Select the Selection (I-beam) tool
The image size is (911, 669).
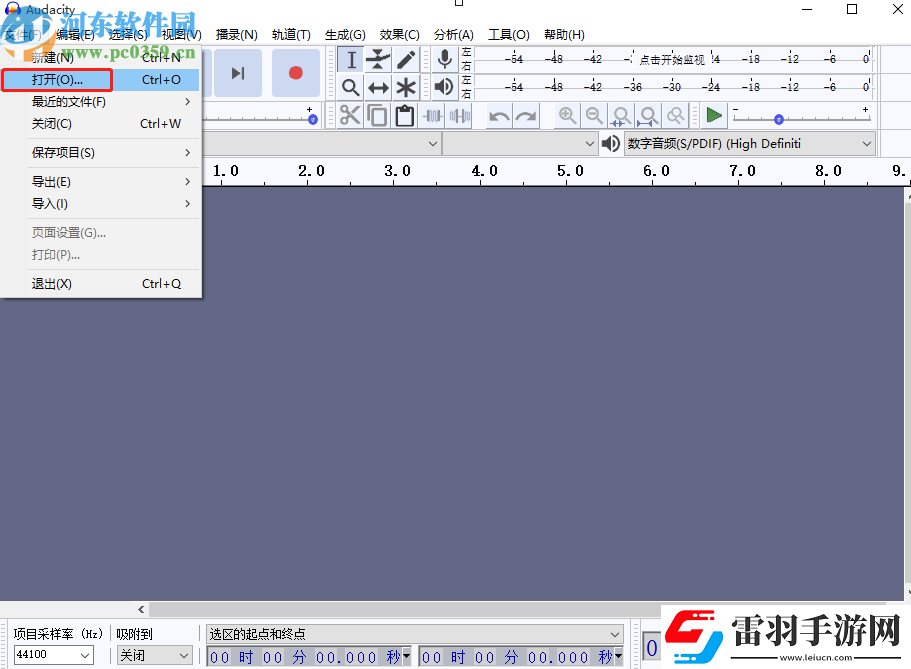click(x=351, y=60)
